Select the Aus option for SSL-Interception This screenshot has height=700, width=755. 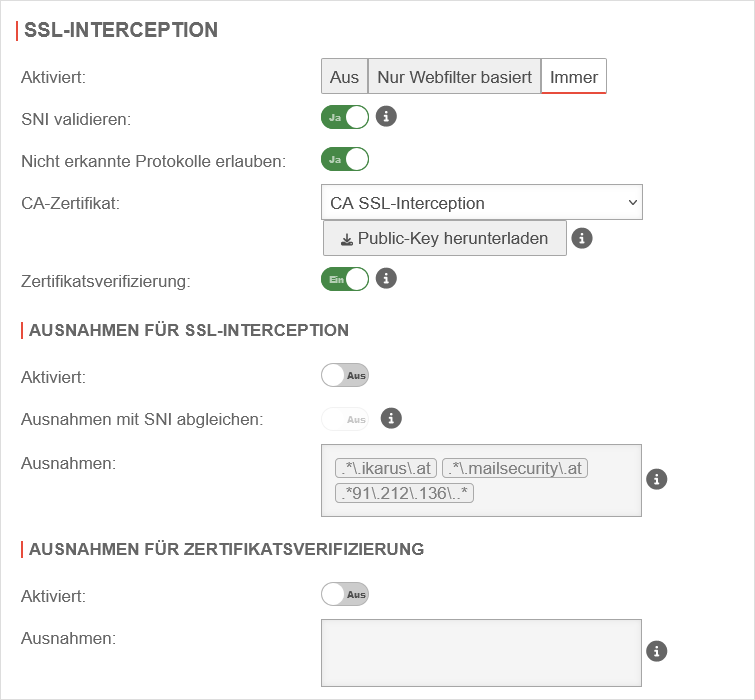(x=344, y=77)
